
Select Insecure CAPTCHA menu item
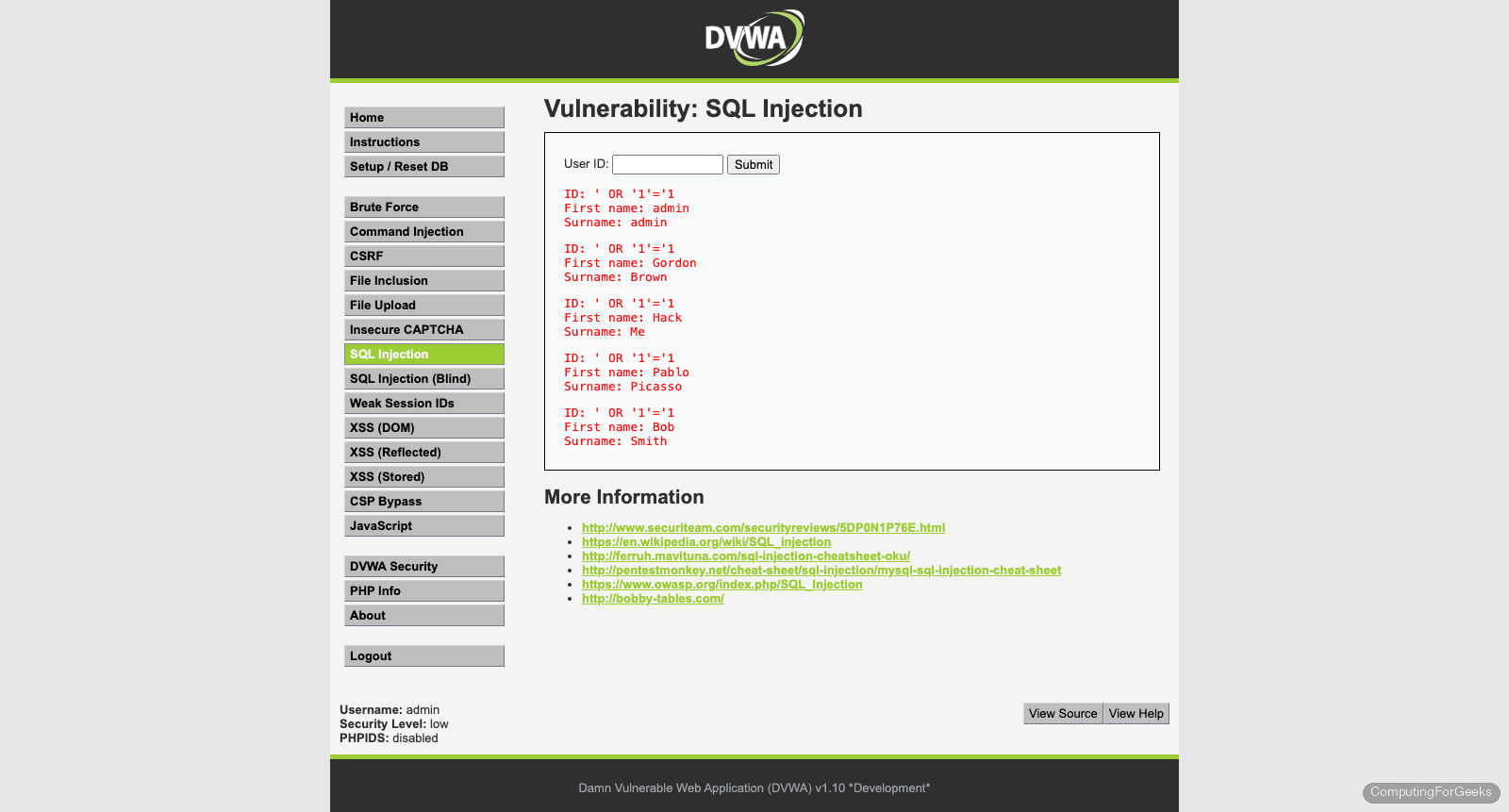(424, 329)
